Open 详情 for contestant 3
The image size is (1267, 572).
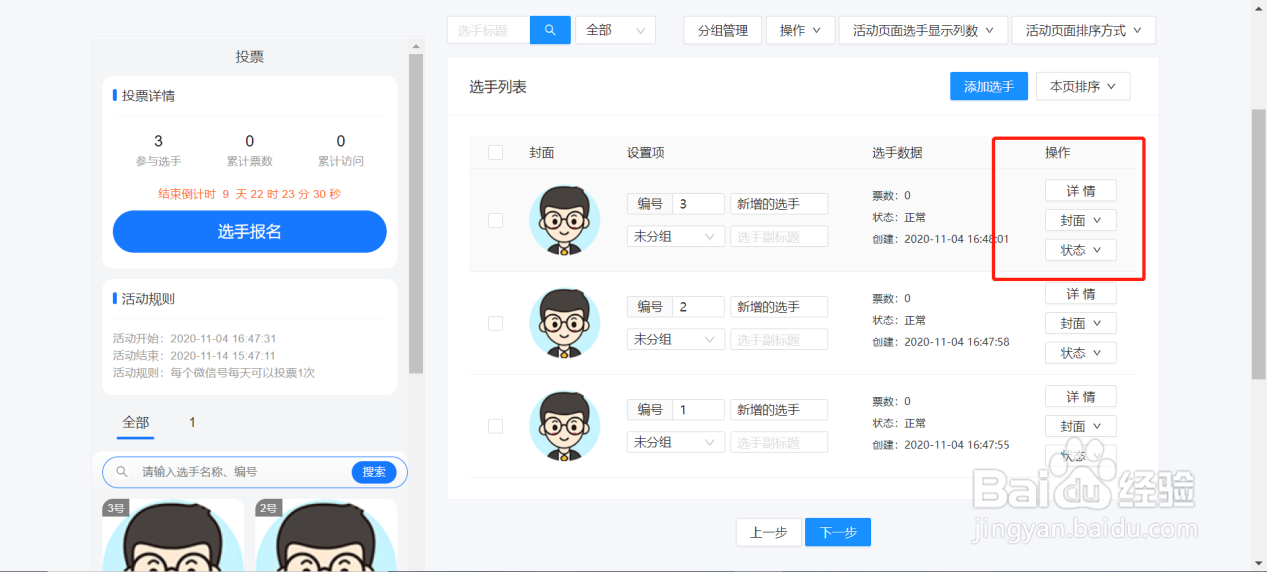pyautogui.click(x=1080, y=190)
